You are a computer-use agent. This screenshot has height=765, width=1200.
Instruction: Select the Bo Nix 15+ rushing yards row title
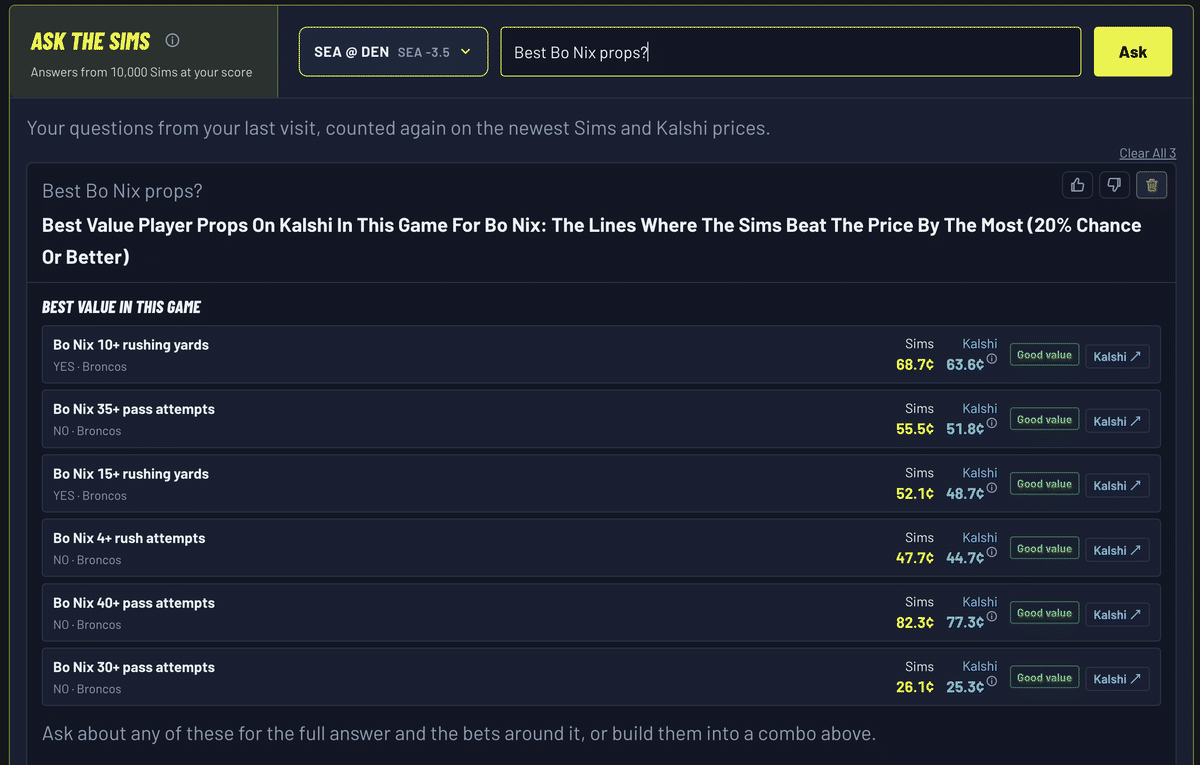pos(131,474)
